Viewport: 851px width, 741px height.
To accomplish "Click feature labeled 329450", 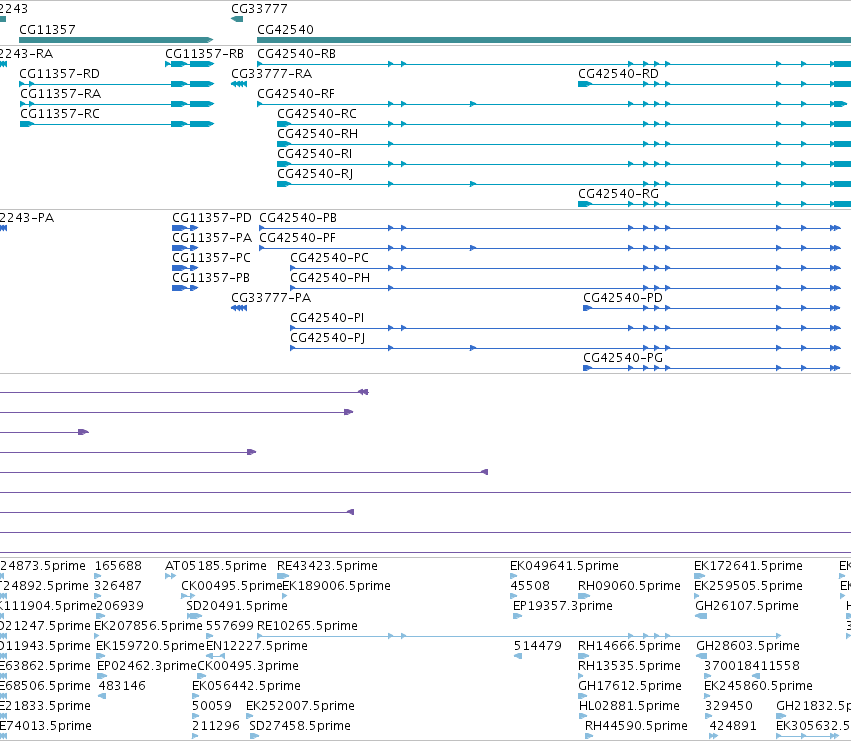I will [729, 707].
